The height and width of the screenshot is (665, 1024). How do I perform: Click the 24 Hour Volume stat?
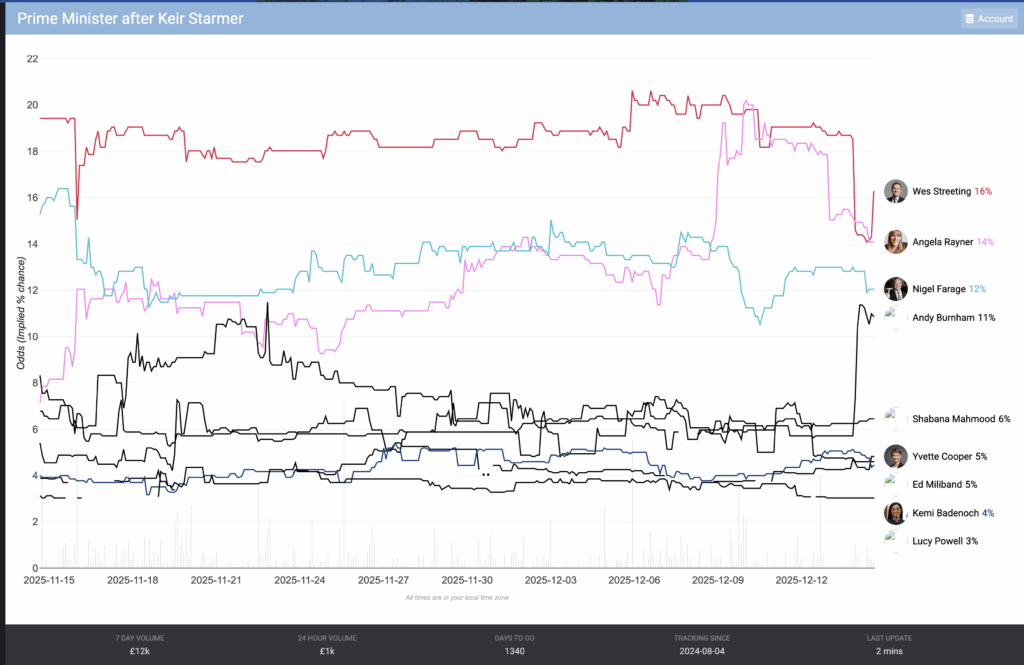[329, 644]
